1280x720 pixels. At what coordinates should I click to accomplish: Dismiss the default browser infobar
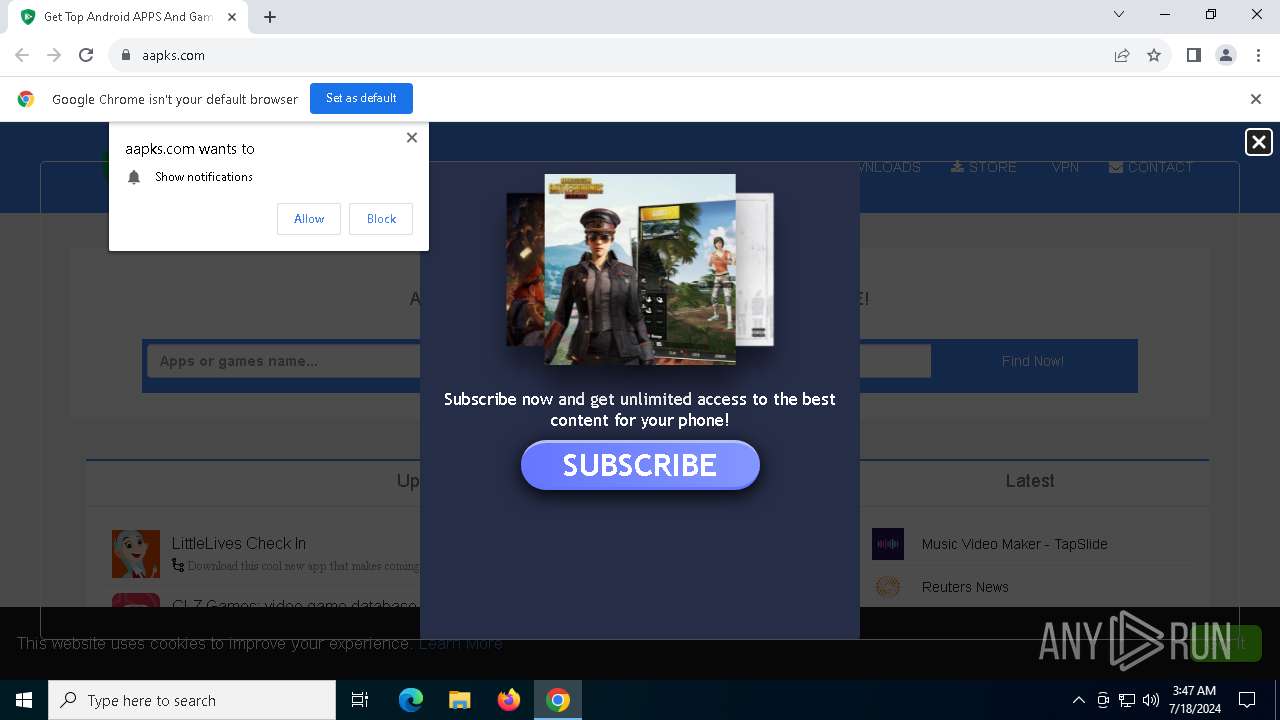pyautogui.click(x=1256, y=99)
